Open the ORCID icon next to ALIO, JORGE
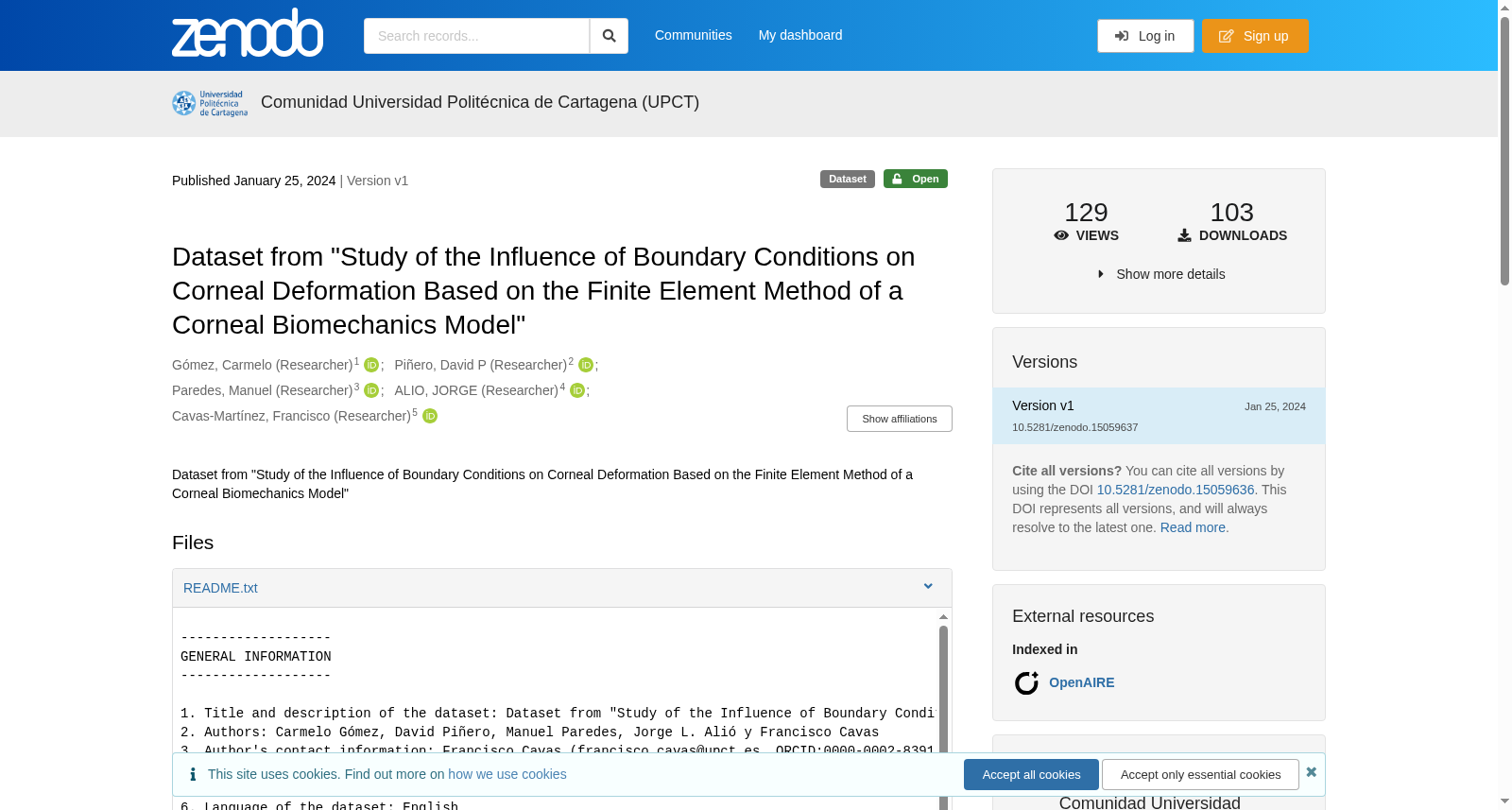Viewport: 1512px width, 810px height. [x=577, y=390]
